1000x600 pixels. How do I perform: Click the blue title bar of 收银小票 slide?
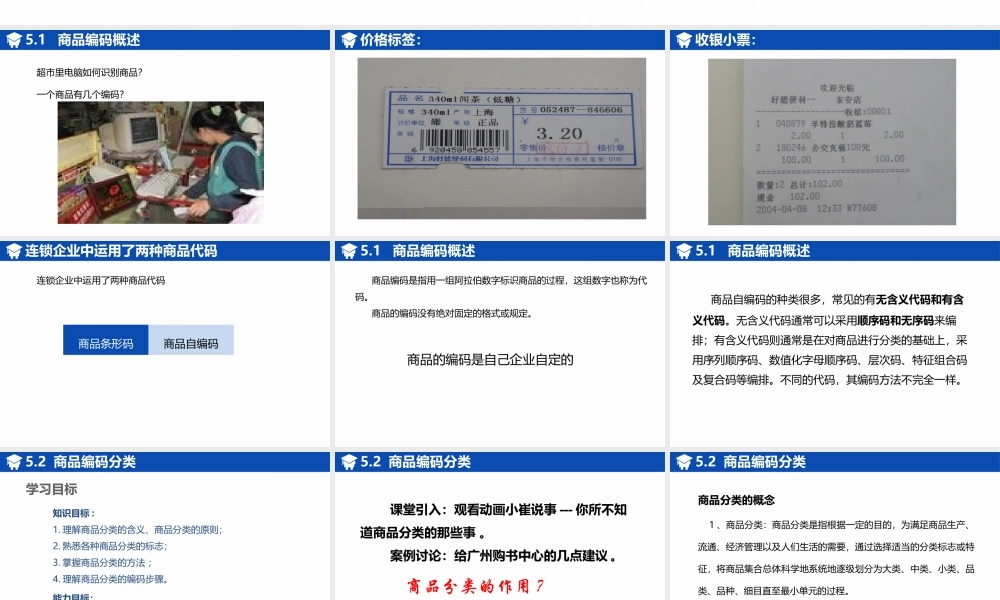833,41
